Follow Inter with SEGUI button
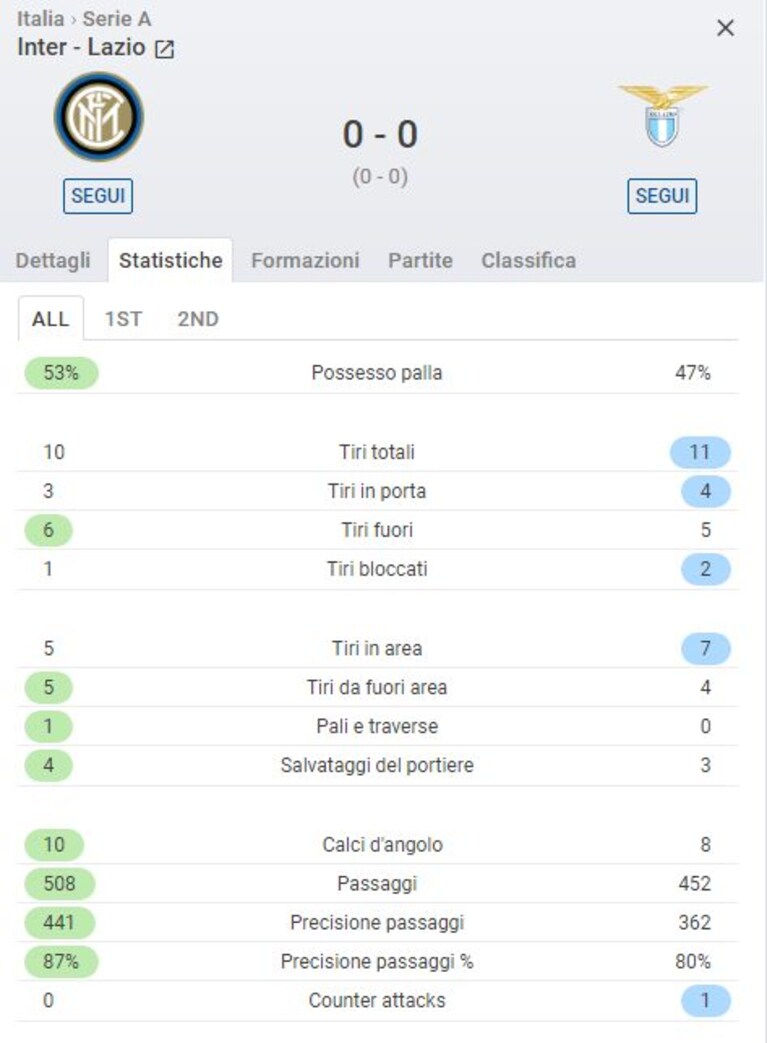This screenshot has height=1043, width=767. tap(98, 196)
